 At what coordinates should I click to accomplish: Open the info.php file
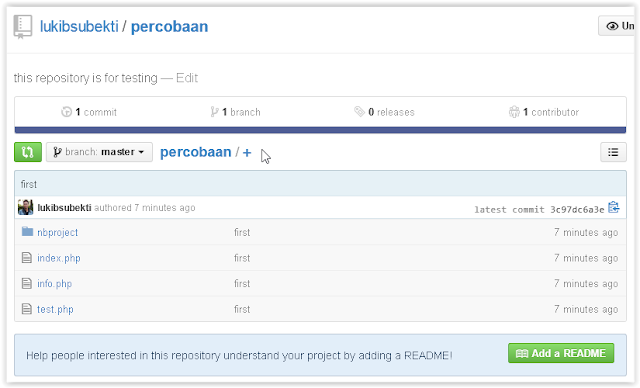click(55, 284)
